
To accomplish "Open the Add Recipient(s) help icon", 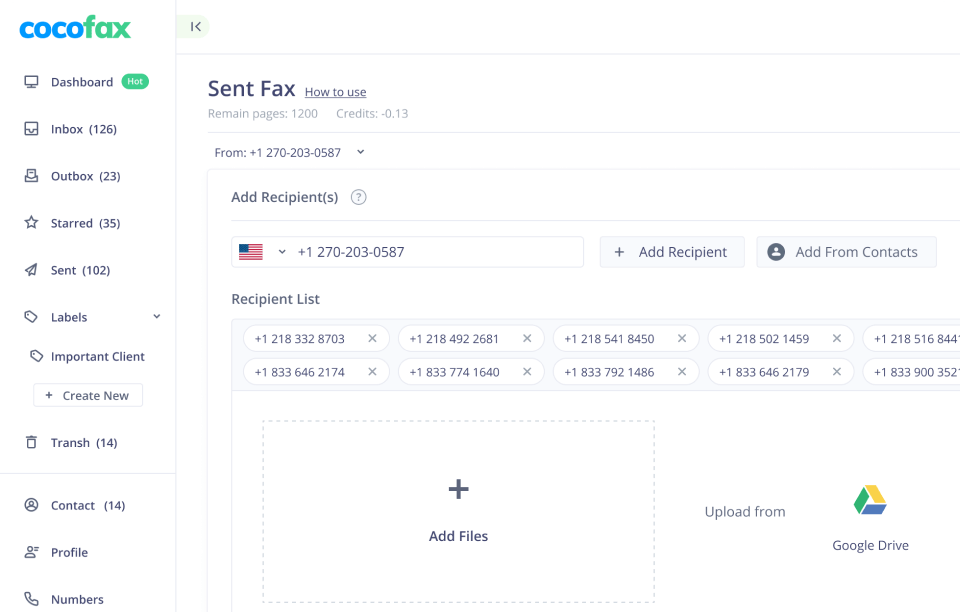I will tap(358, 197).
